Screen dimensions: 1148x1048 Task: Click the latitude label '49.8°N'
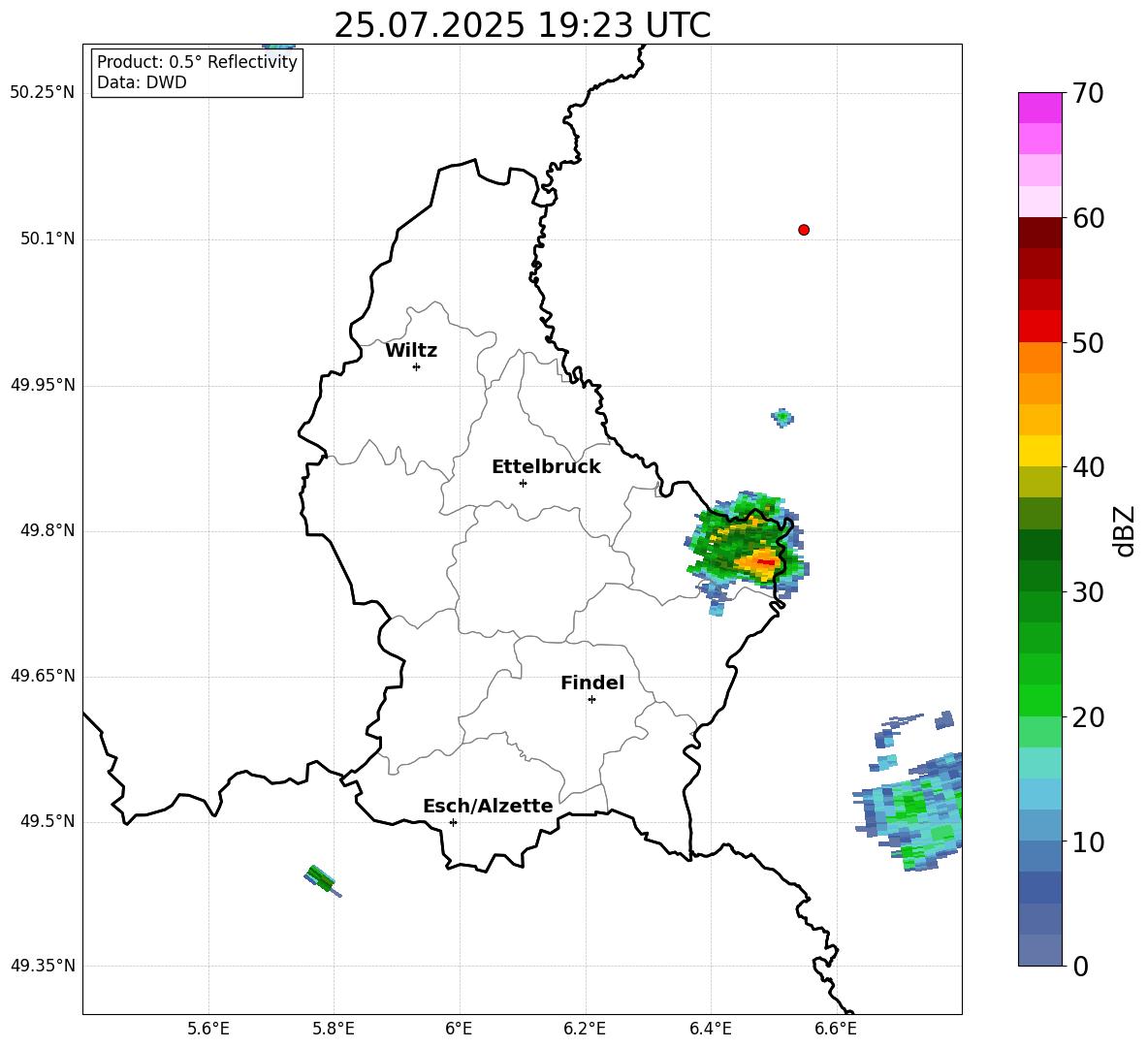[x=48, y=530]
